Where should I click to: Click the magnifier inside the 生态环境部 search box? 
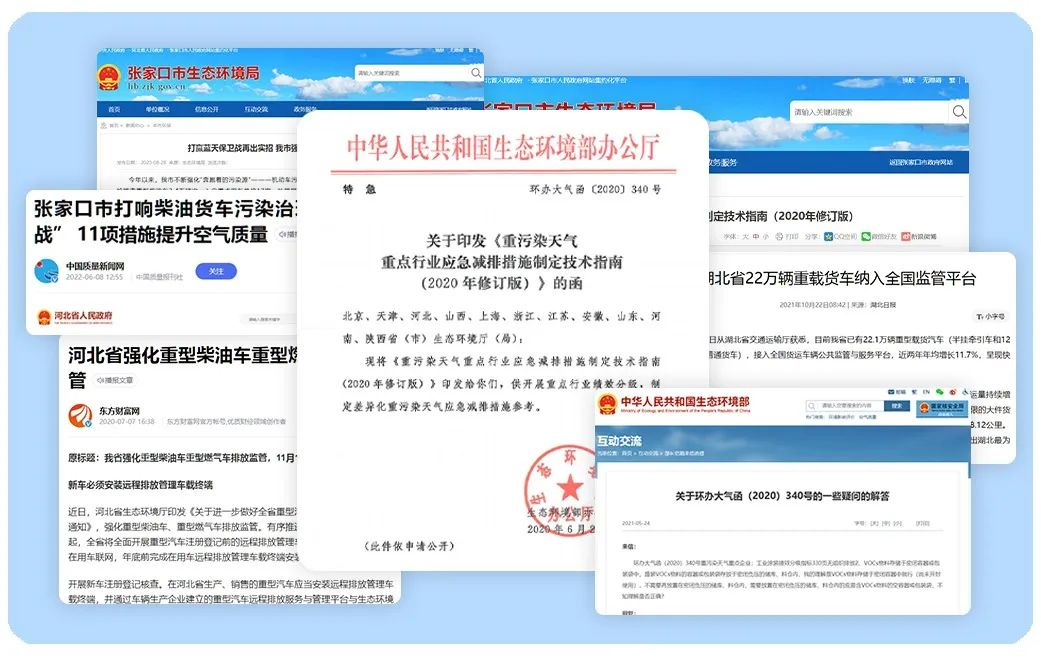[x=812, y=405]
